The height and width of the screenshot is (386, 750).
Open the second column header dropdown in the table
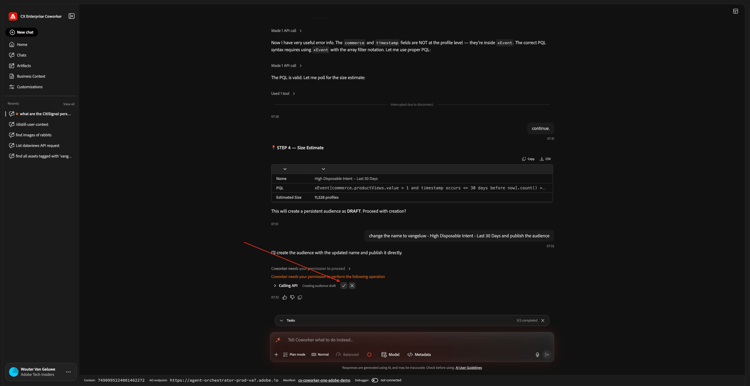[323, 169]
